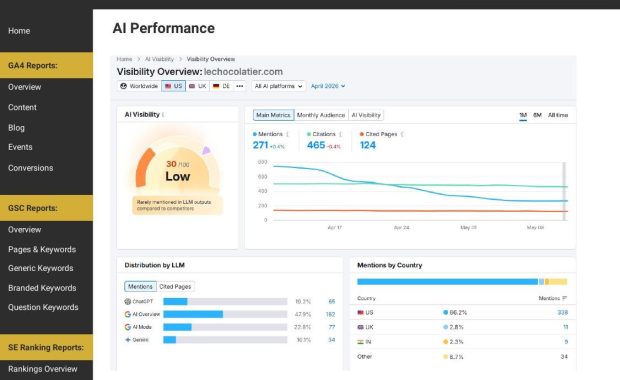The image size is (620, 380).
Task: Toggle the Citations series legend dot
Action: pos(309,134)
